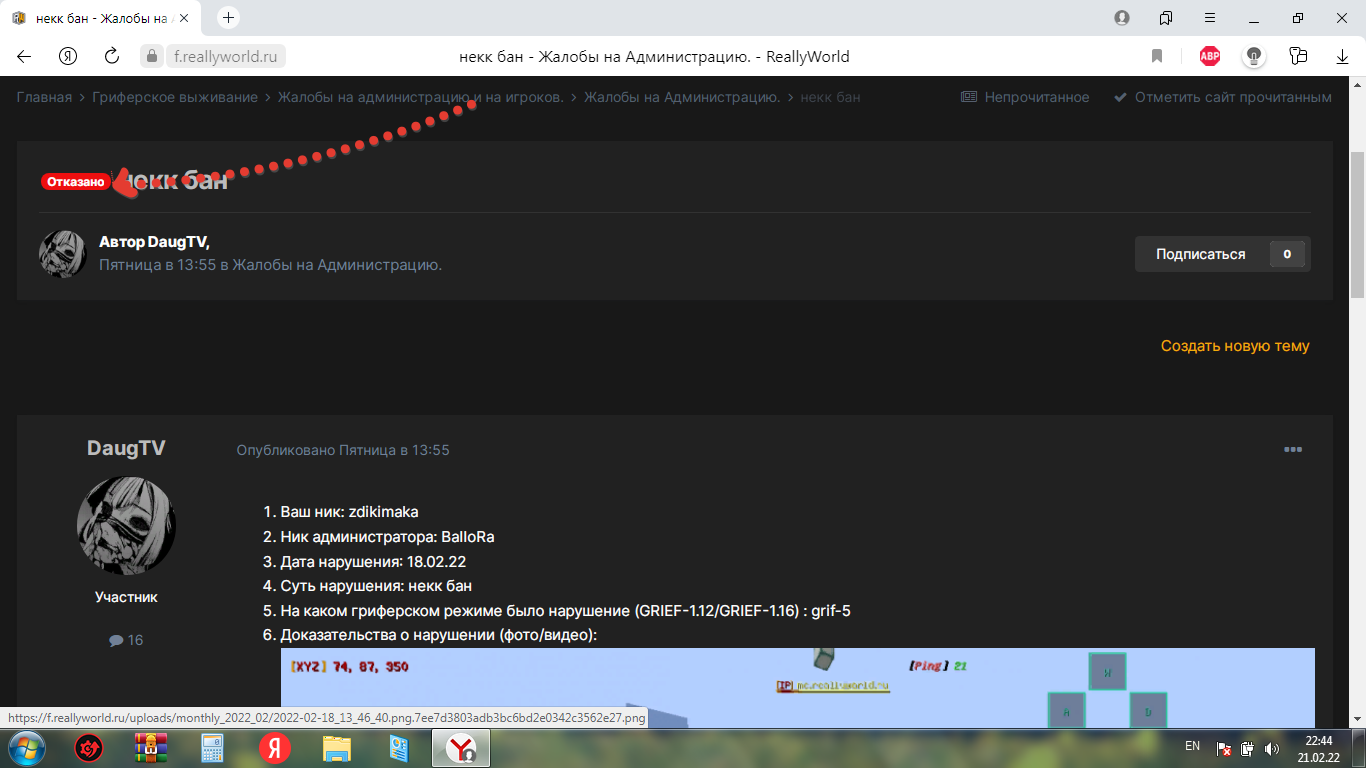Image resolution: width=1366 pixels, height=768 pixels.
Task: Click "Отметить сайт прочитанным"
Action: coord(1223,97)
